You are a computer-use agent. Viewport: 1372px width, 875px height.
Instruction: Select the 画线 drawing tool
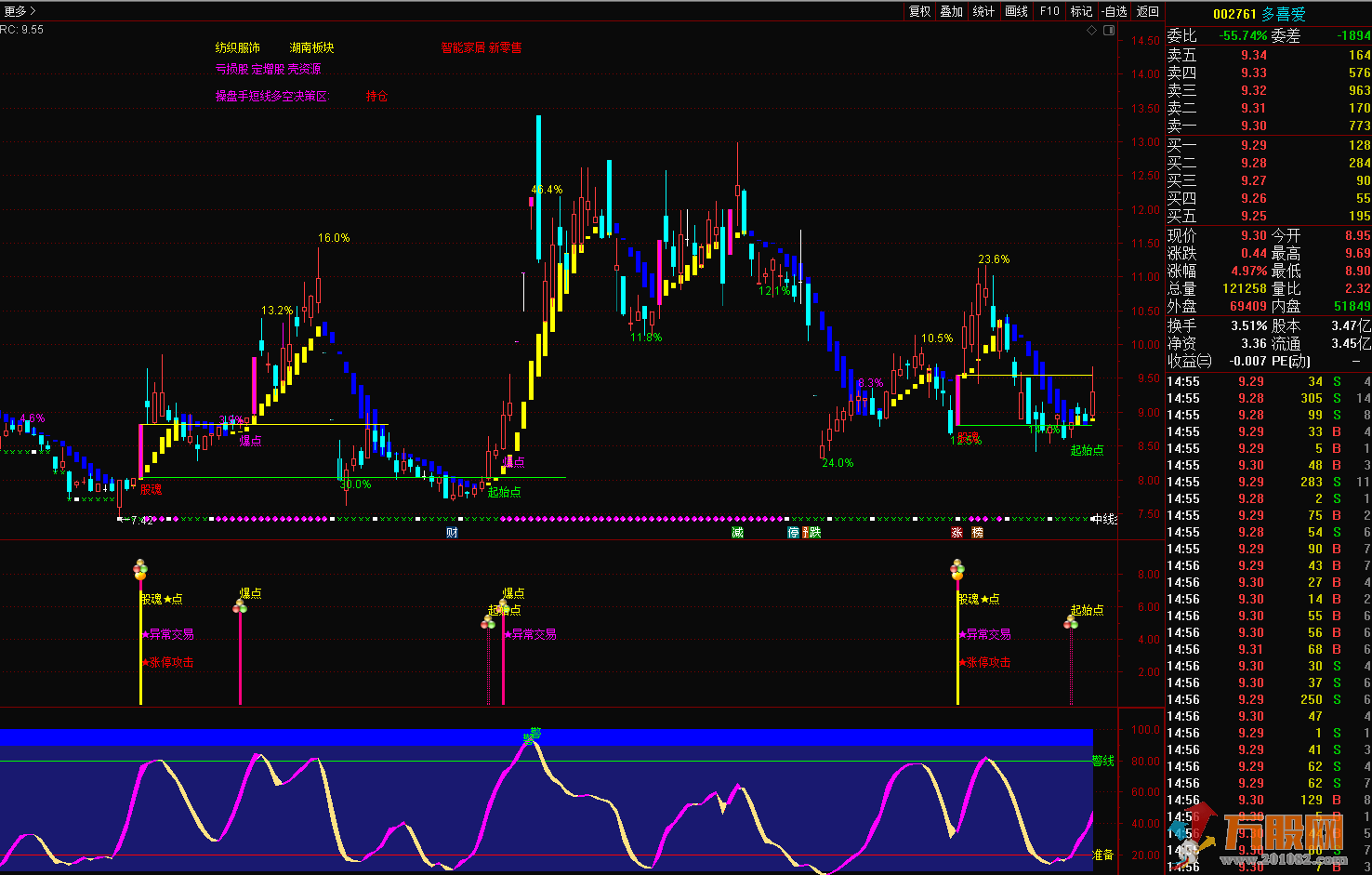tap(1016, 11)
